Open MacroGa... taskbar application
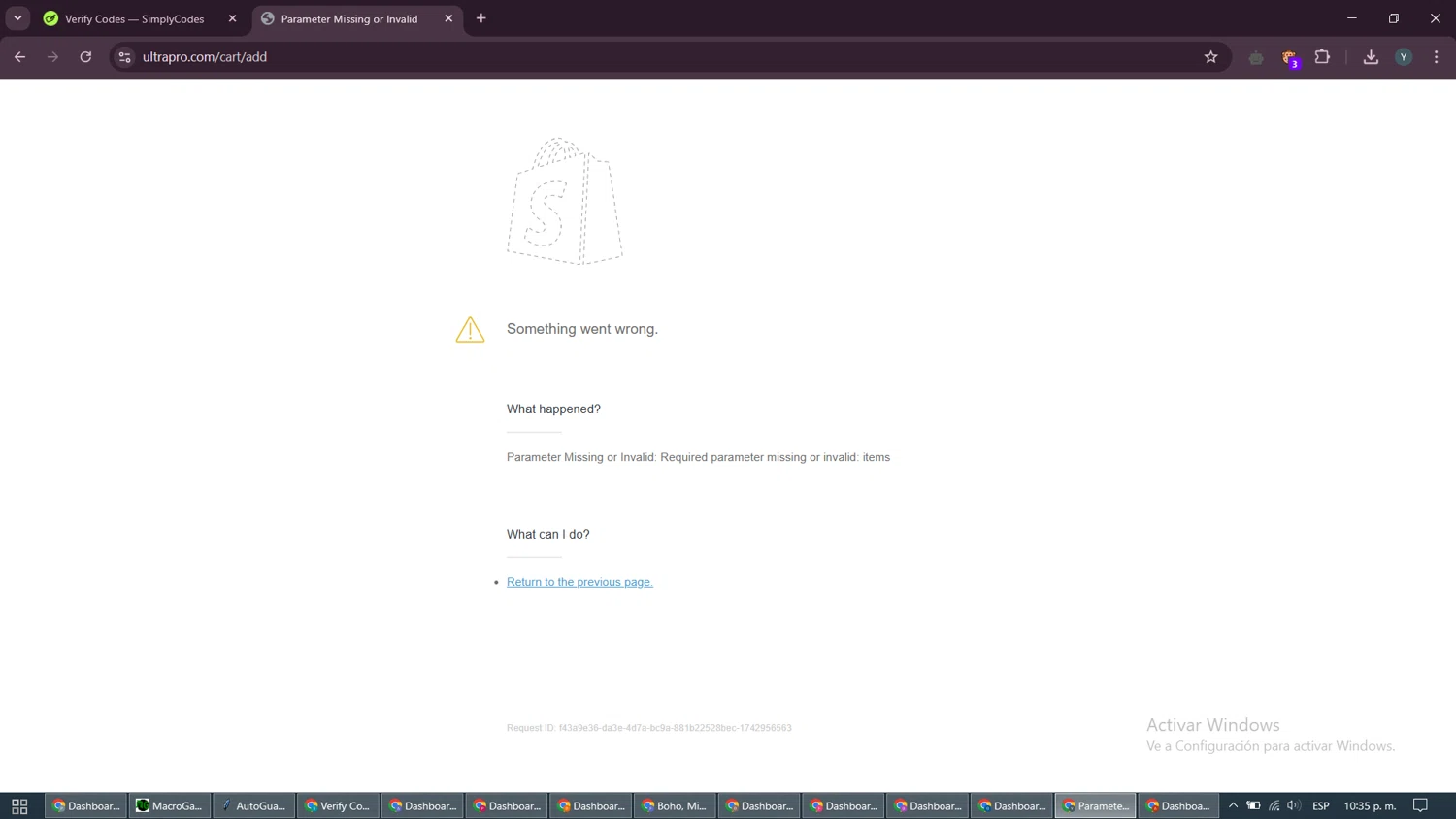This screenshot has width=1456, height=819. click(170, 805)
